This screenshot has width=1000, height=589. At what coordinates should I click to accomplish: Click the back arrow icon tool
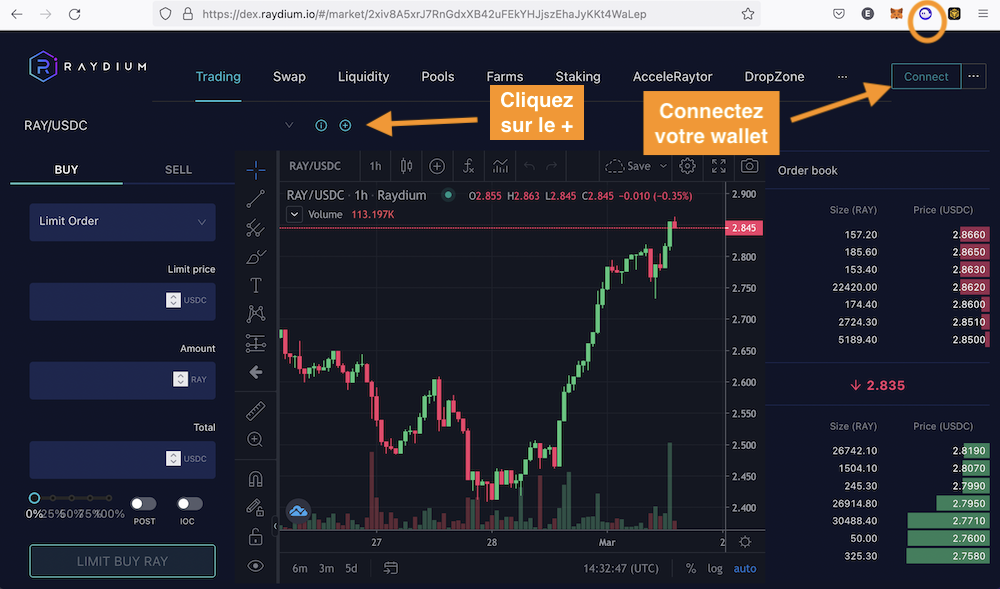[x=256, y=372]
